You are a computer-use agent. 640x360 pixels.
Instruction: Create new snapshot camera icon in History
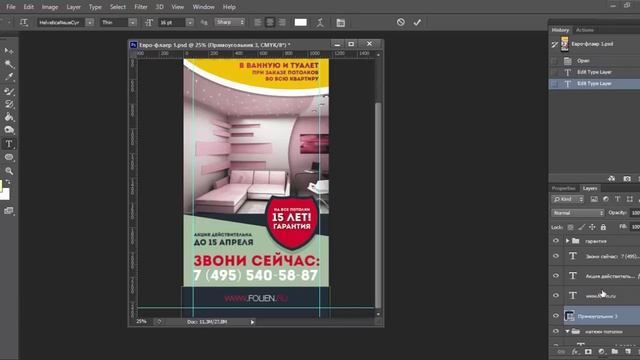627,179
